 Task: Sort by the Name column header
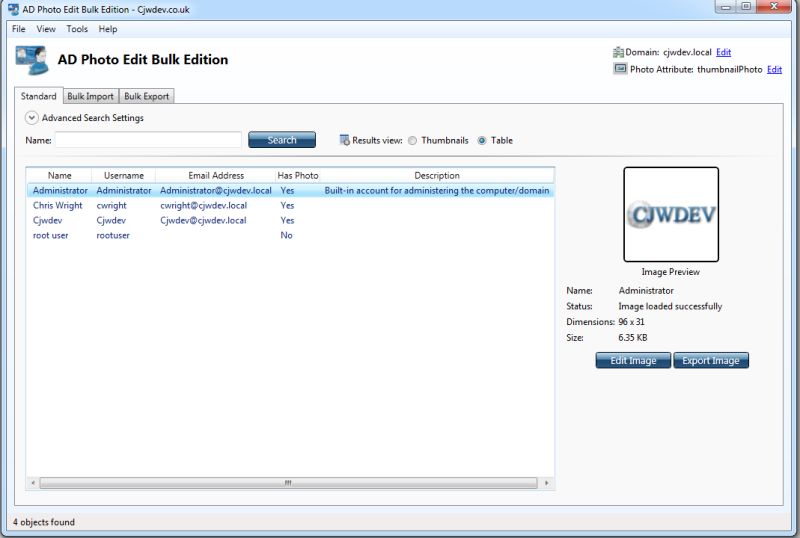click(x=59, y=176)
